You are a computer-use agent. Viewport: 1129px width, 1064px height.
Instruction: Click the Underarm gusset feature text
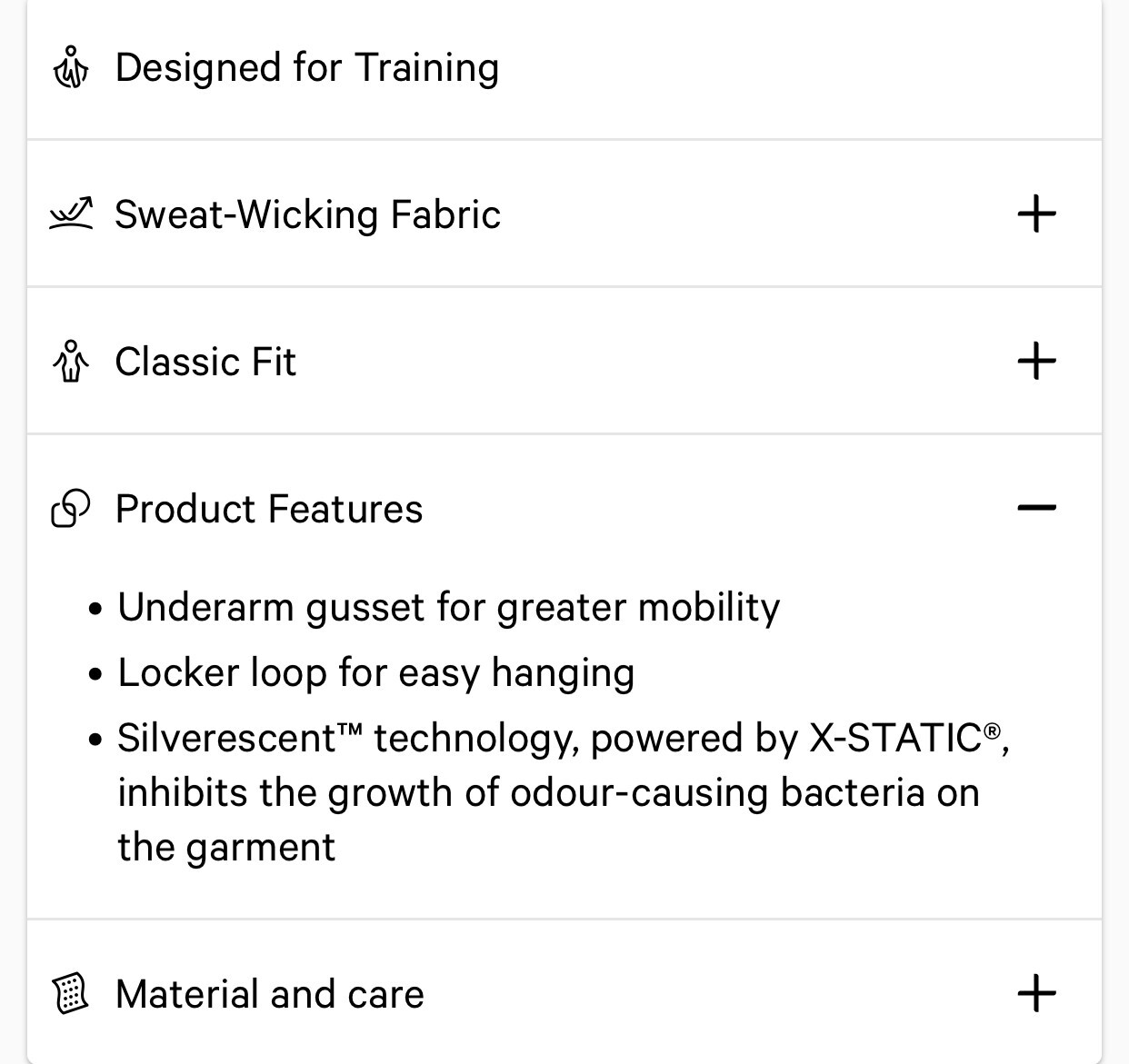(448, 608)
